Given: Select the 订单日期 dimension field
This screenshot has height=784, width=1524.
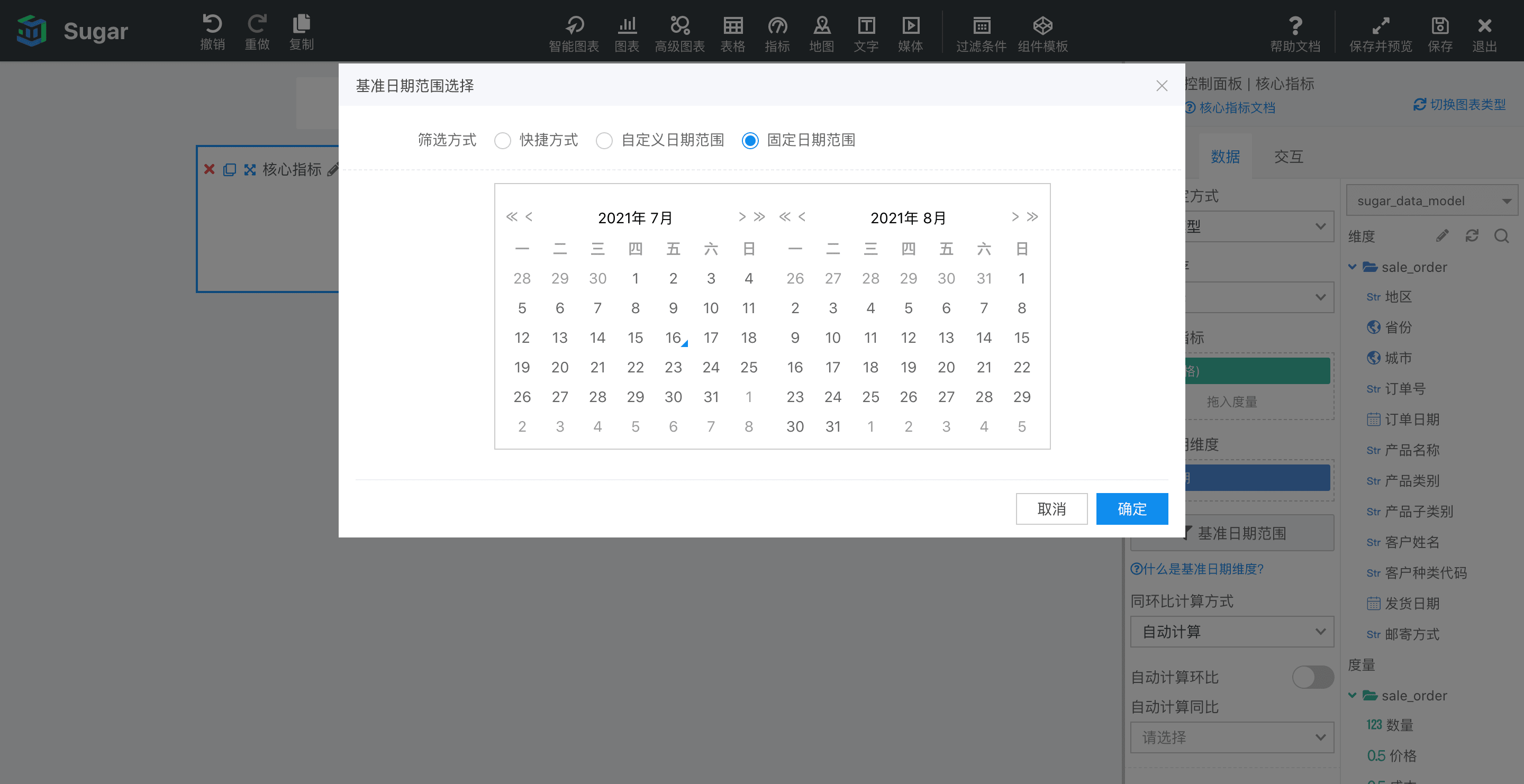Looking at the screenshot, I should tap(1403, 419).
